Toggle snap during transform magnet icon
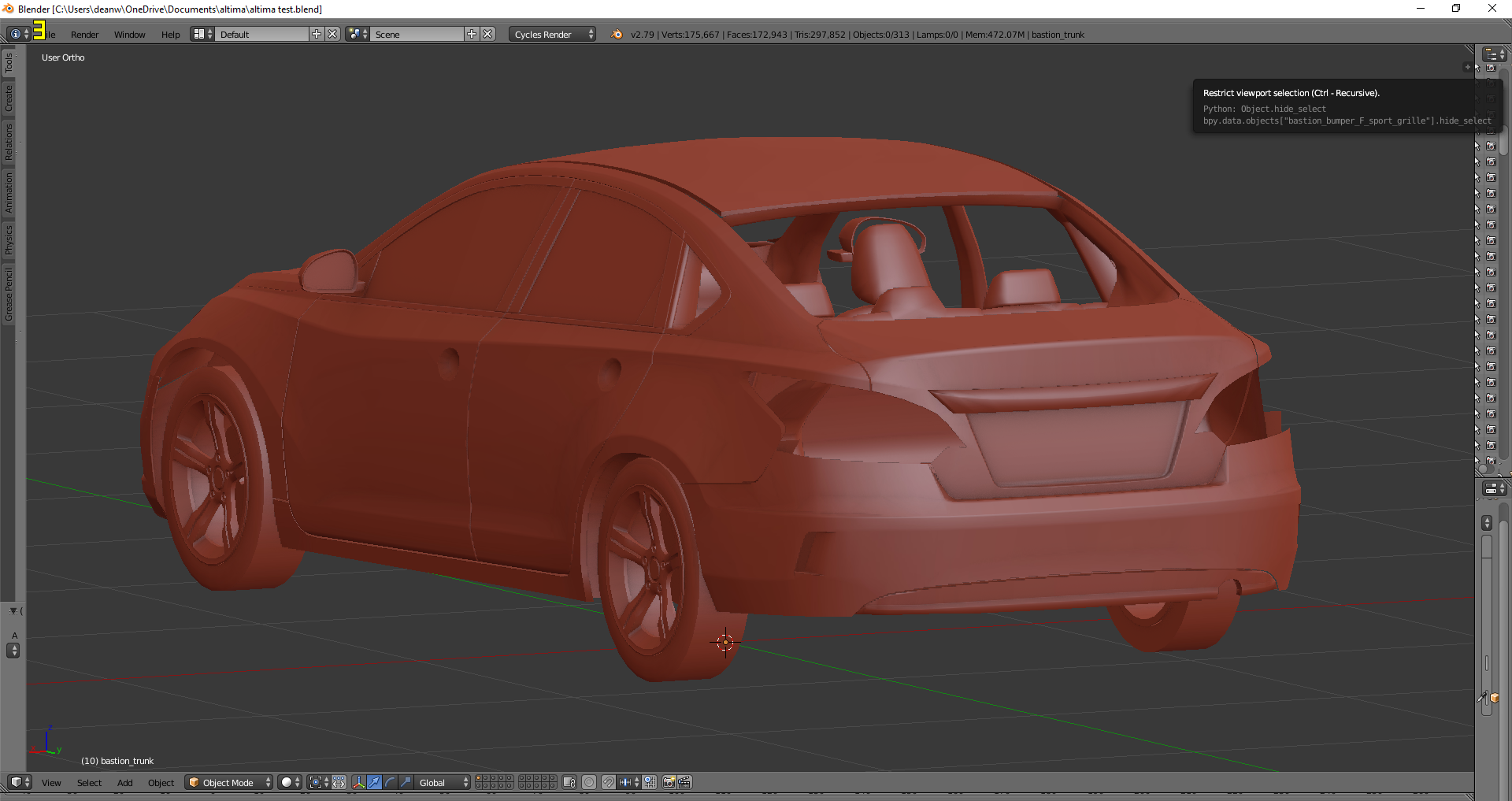1512x801 pixels. pos(609,782)
